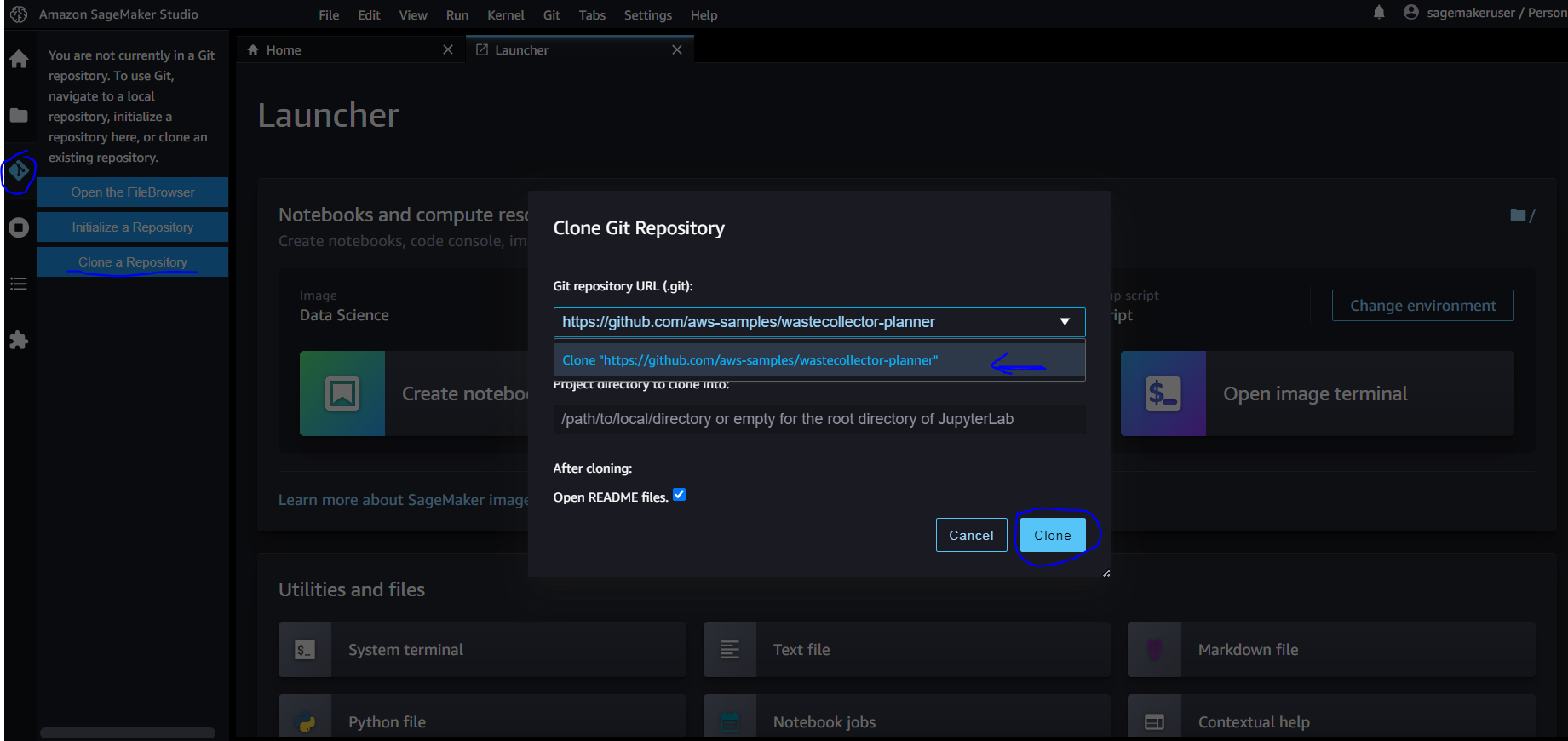Open the Edit menu
1568x741 pixels.
[369, 15]
